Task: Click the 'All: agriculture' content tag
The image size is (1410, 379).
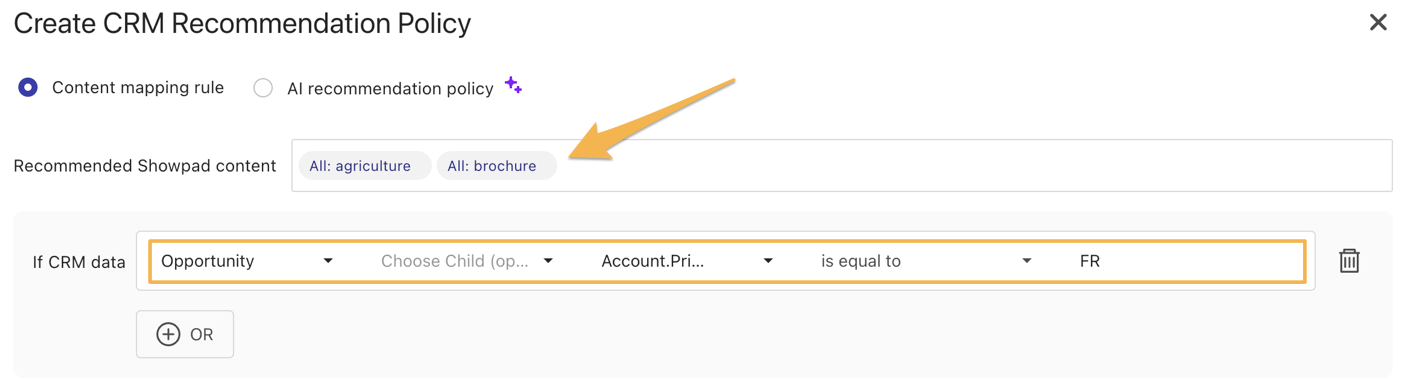Action: [364, 166]
